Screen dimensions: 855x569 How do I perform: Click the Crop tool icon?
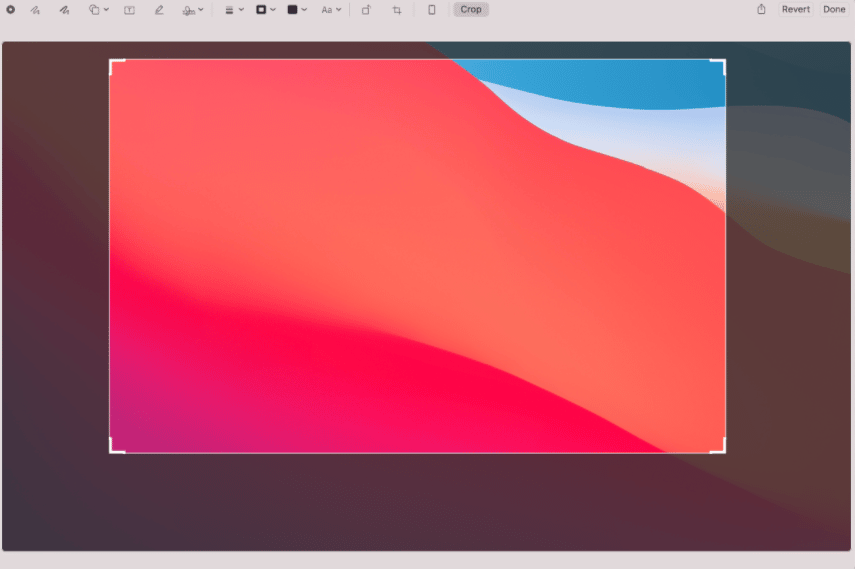click(397, 10)
